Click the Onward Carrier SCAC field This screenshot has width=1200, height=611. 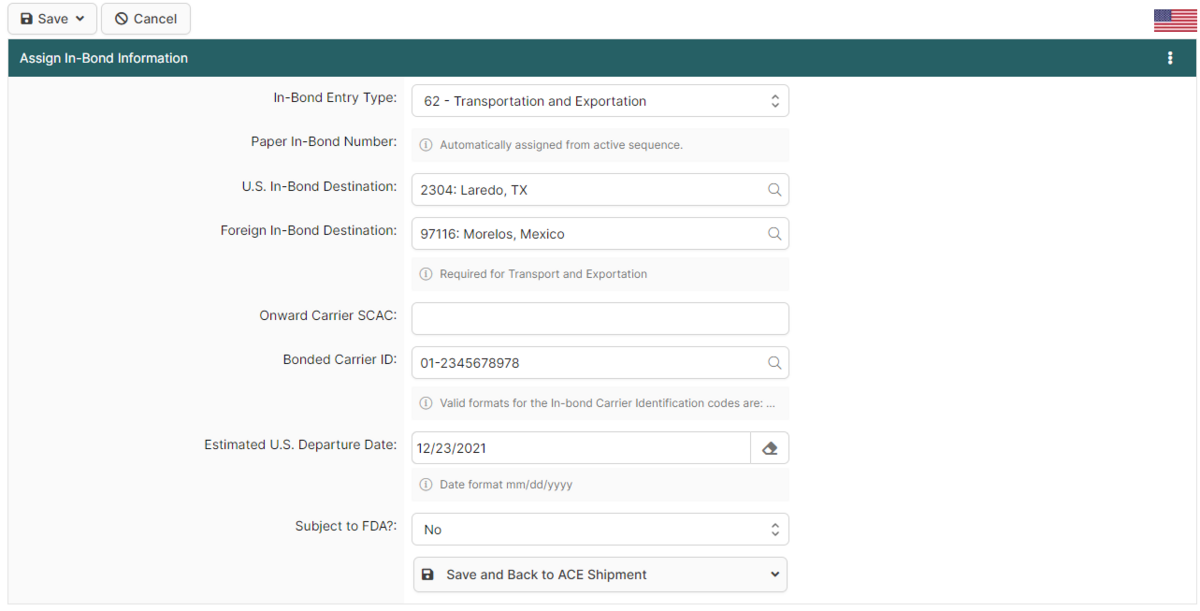tap(600, 319)
